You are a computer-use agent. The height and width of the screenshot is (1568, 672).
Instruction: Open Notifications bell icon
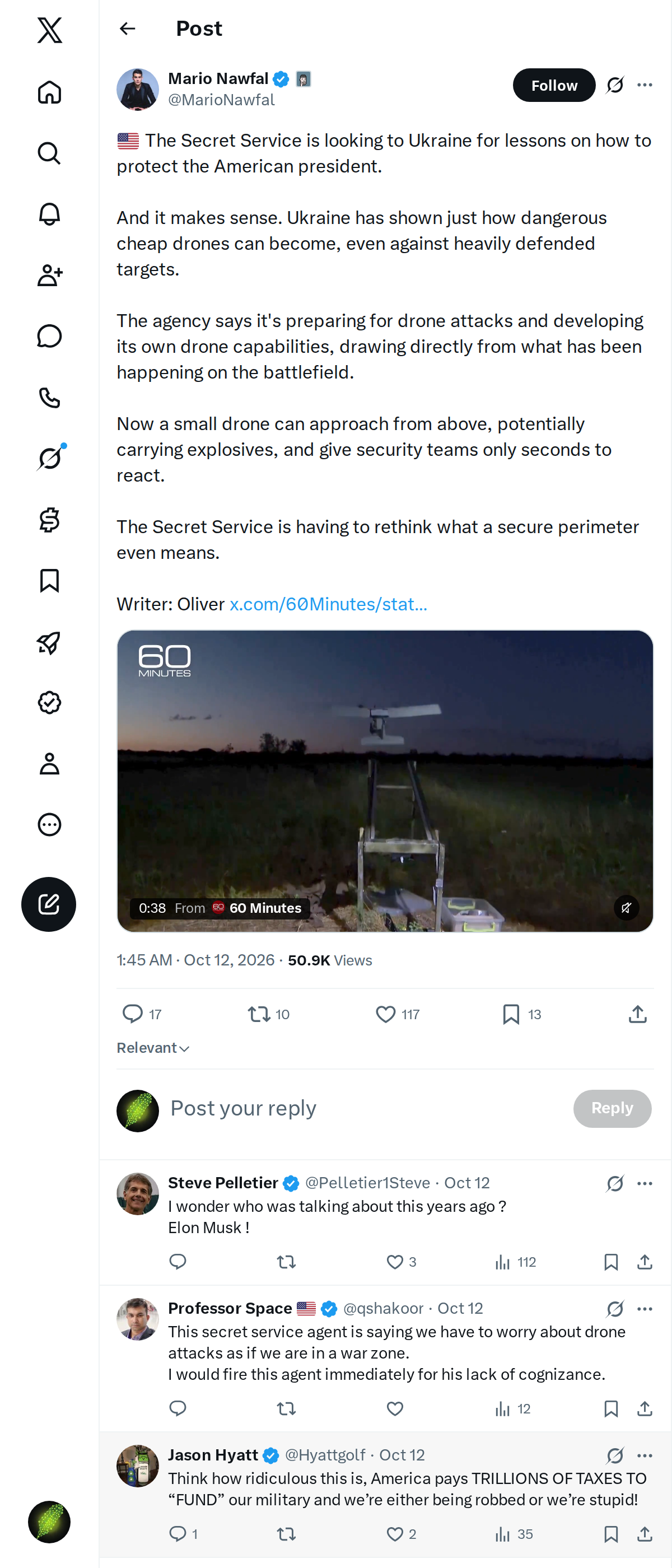tap(49, 214)
